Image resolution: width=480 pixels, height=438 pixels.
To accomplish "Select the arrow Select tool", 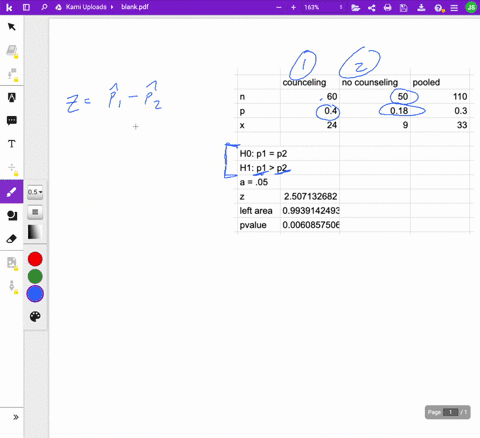I will click(x=12, y=27).
